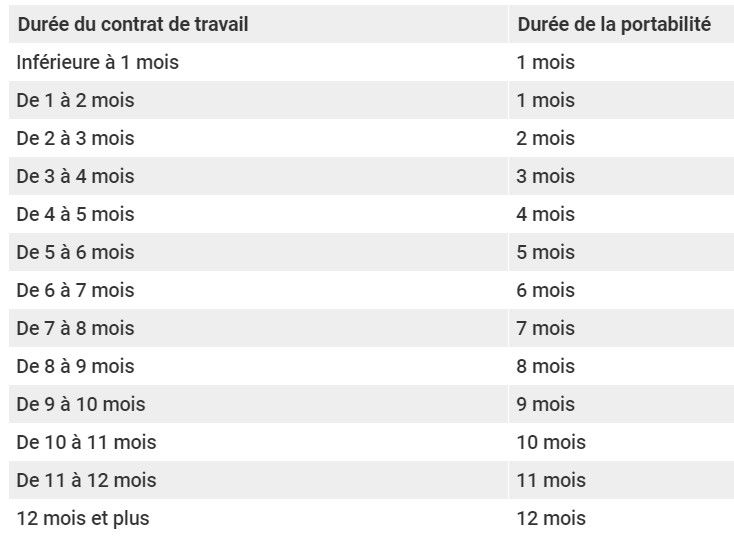The image size is (734, 545).
Task: Click the "De 11 à 12 mois" cell
Action: pos(86,481)
